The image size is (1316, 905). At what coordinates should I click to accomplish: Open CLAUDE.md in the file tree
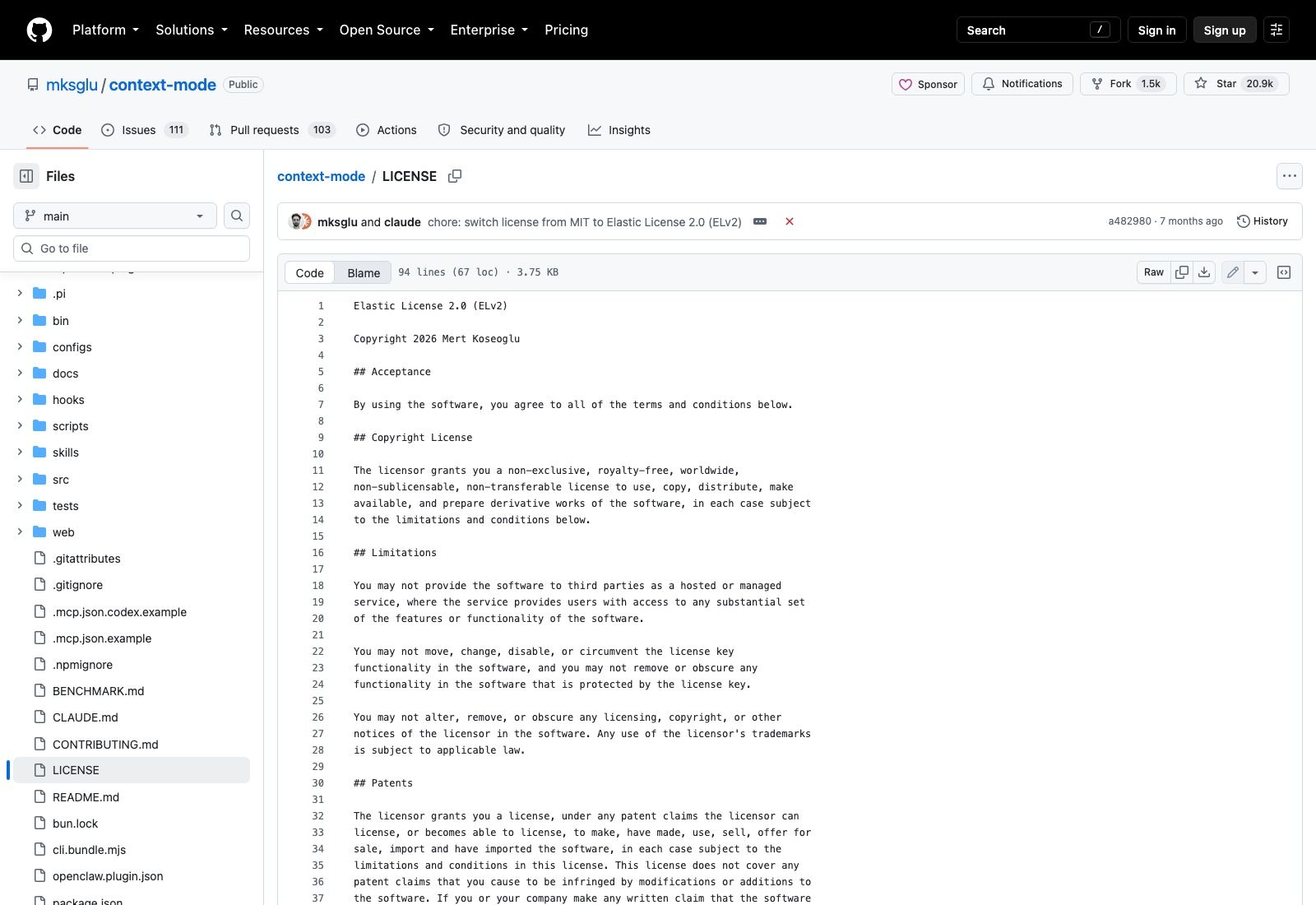pos(85,717)
